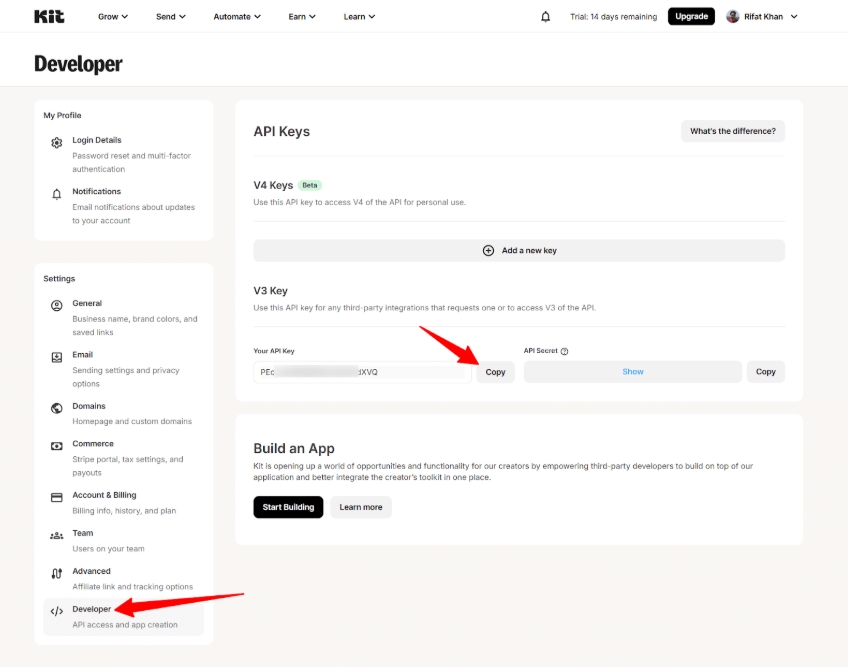Open Login Details settings
Image resolution: width=848 pixels, height=667 pixels.
point(124,154)
